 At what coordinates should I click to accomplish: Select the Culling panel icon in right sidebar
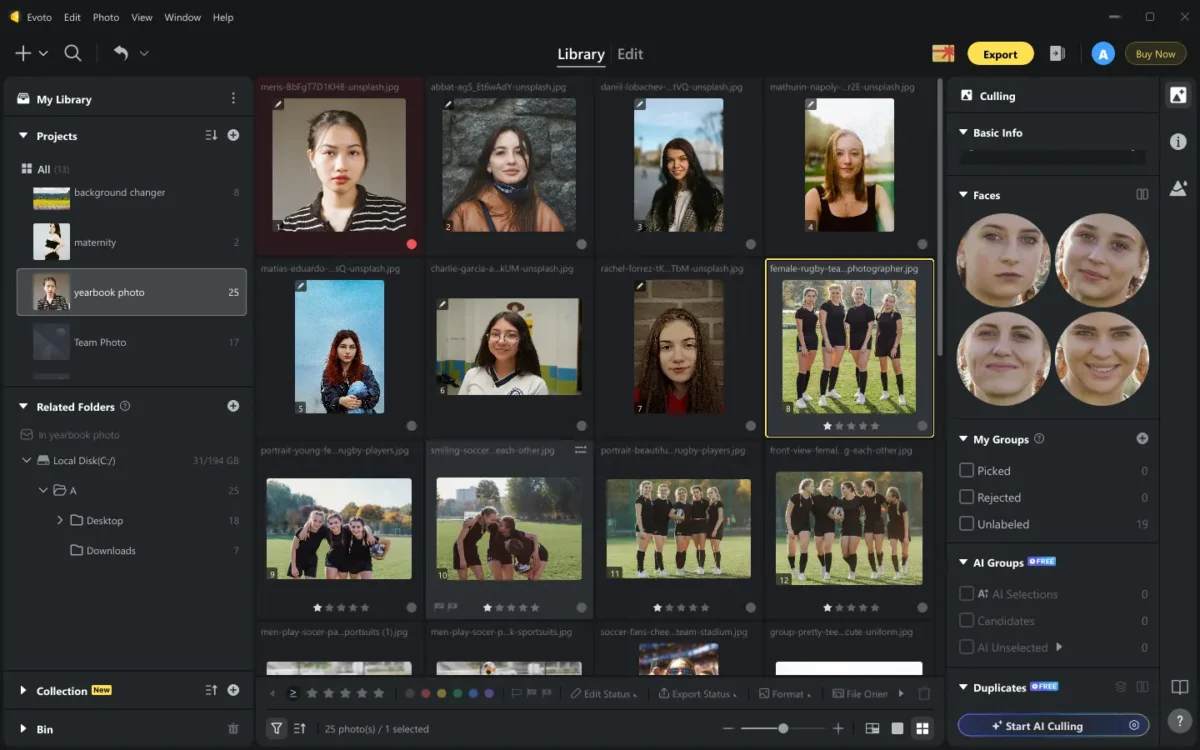[x=1178, y=96]
